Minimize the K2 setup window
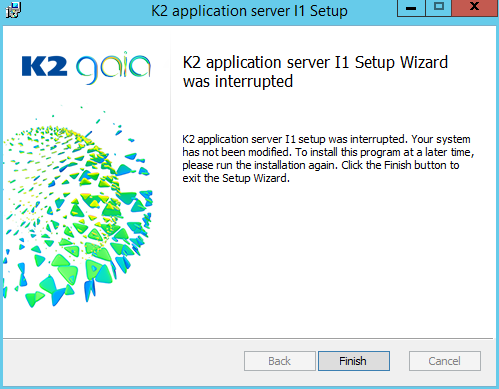The image size is (499, 389). [411, 7]
